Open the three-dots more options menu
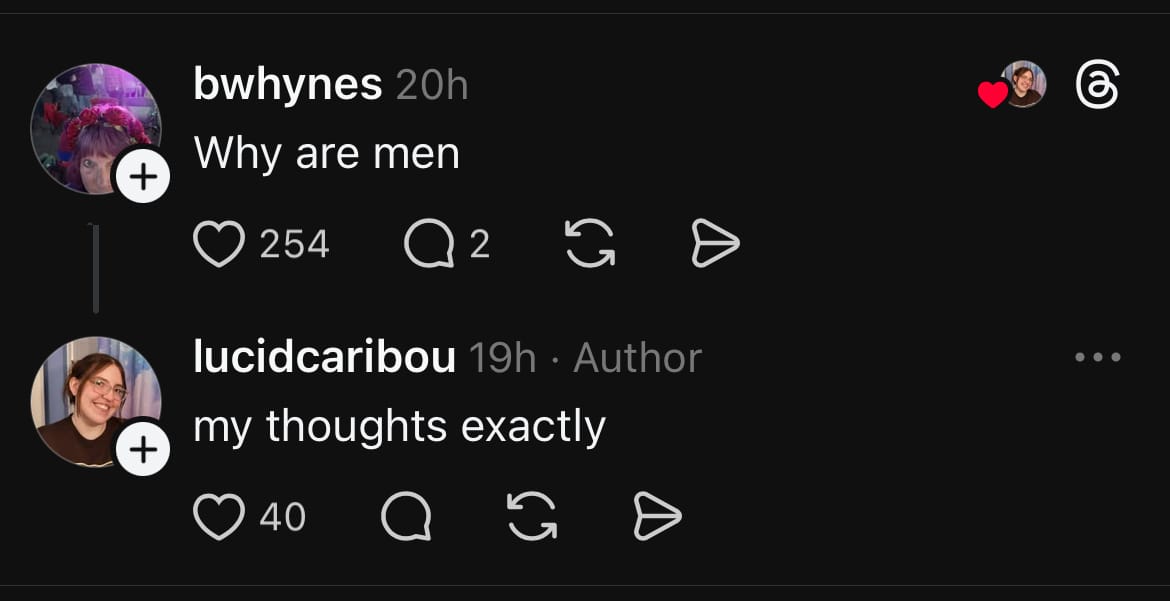 (x=1098, y=357)
